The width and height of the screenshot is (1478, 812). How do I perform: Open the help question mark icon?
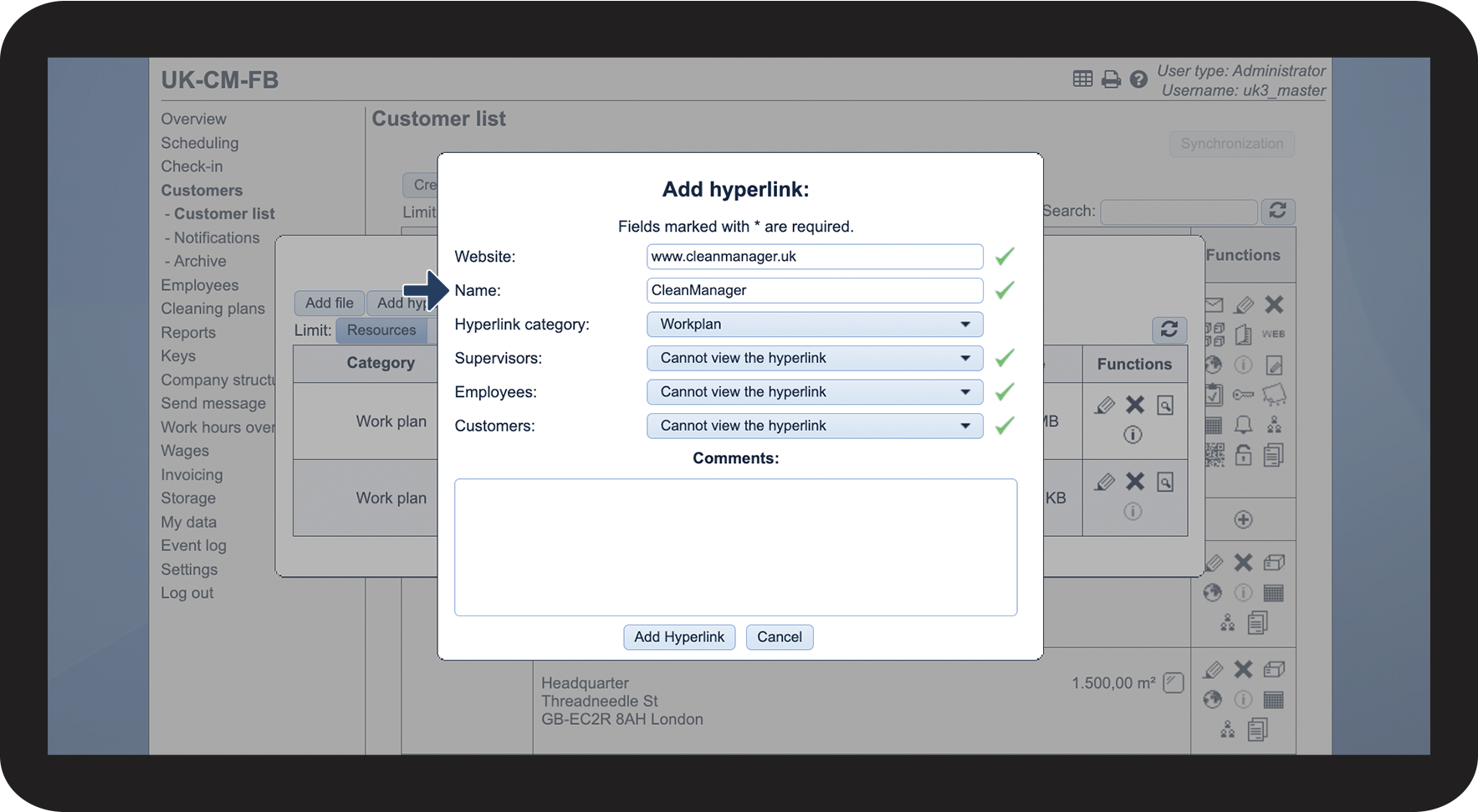coord(1138,79)
